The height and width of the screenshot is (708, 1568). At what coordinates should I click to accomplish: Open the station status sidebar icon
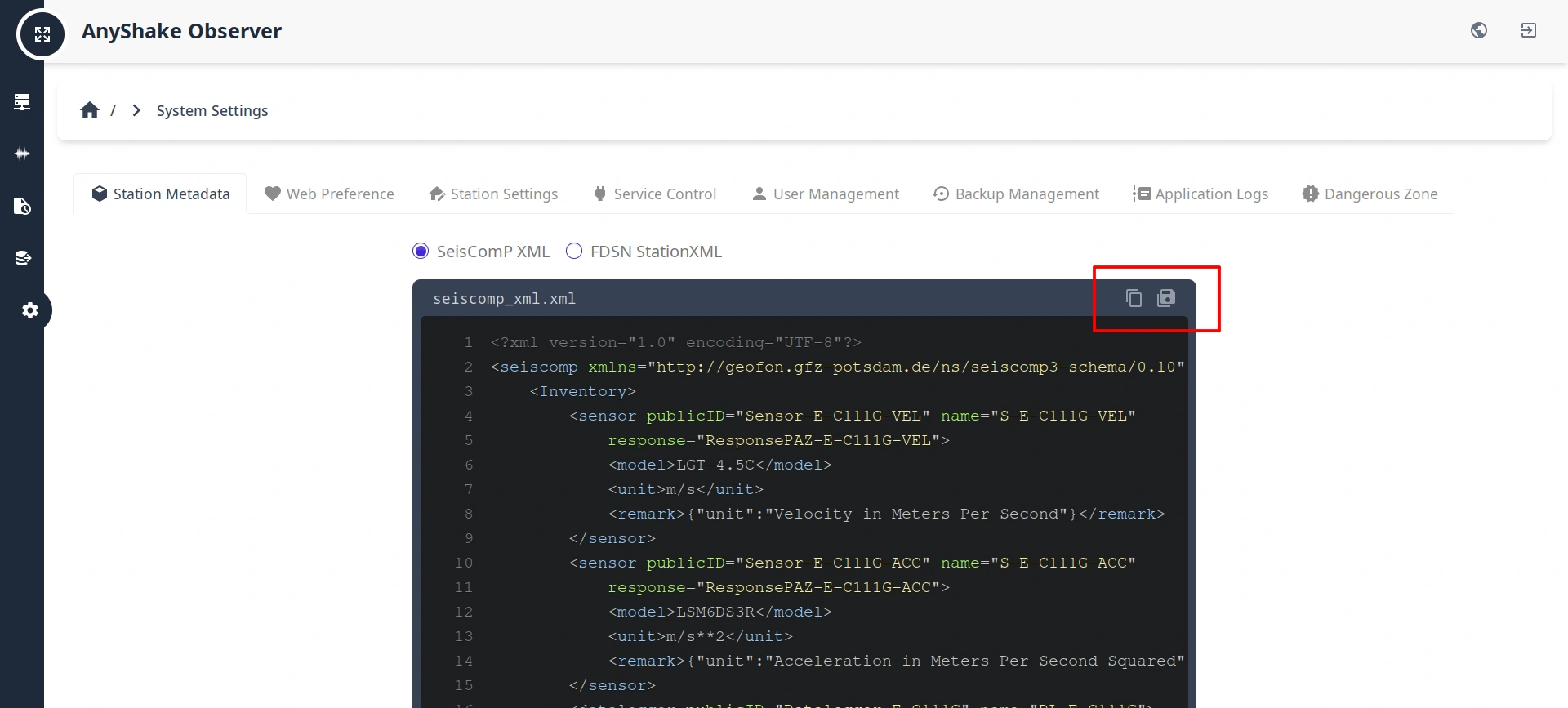tap(22, 101)
